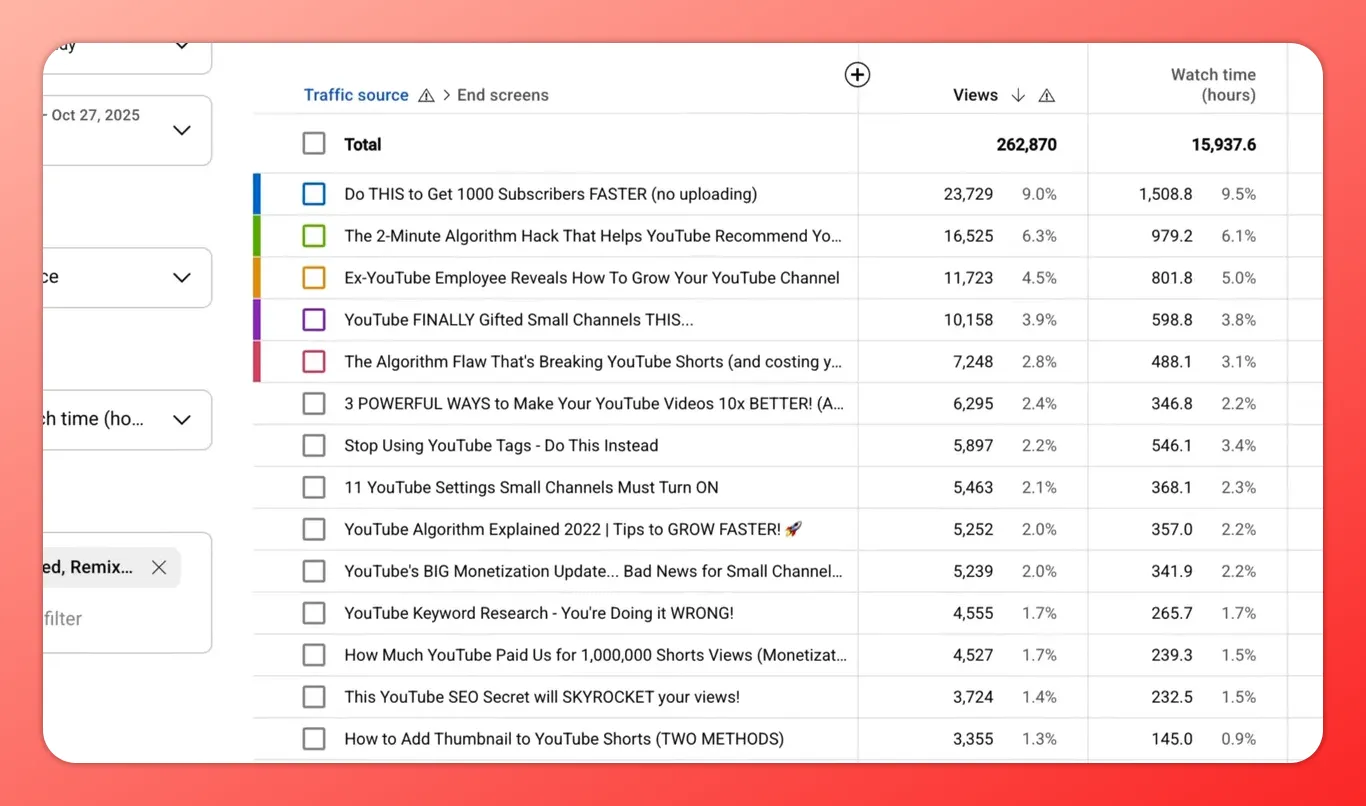Open video 'Ex-YouTube Employee Reveals How To Grow'
The image size is (1366, 806).
pos(592,278)
